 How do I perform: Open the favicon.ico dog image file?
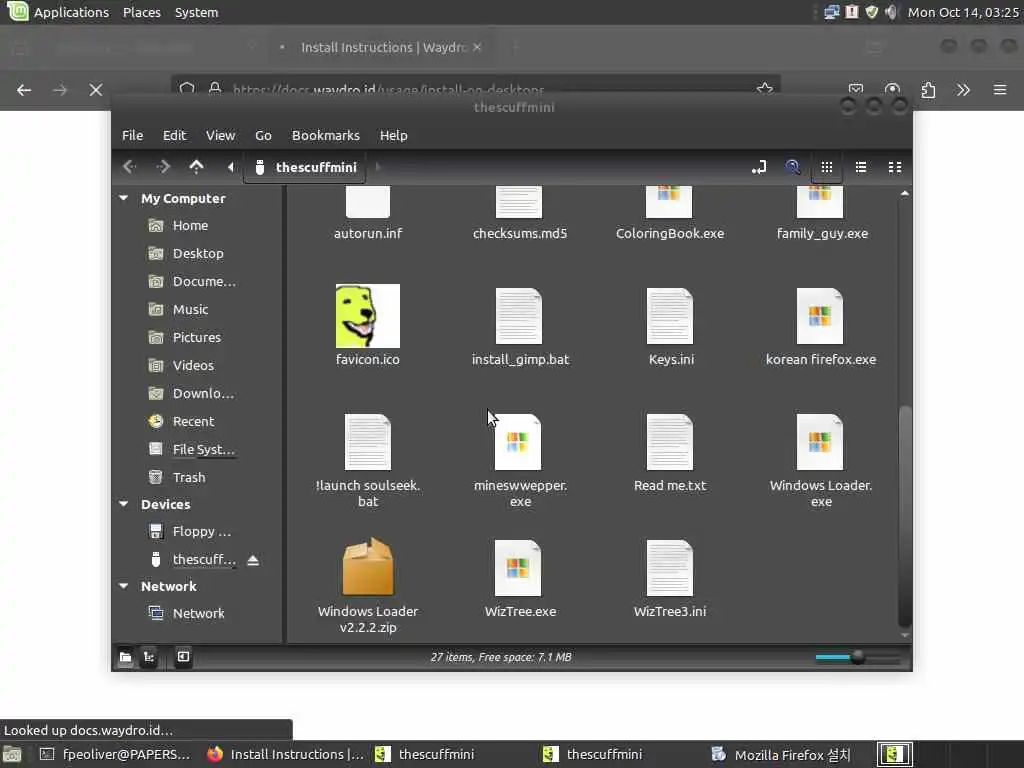368,316
